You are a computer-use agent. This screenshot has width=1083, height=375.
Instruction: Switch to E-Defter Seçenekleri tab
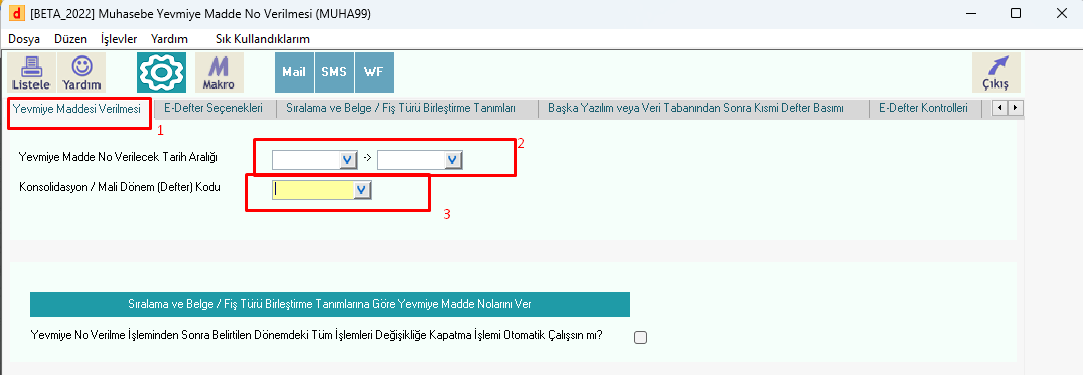pyautogui.click(x=213, y=108)
